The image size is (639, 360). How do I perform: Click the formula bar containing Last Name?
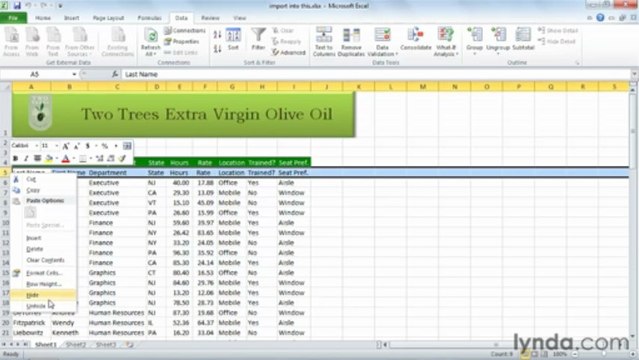pyautogui.click(x=375, y=74)
